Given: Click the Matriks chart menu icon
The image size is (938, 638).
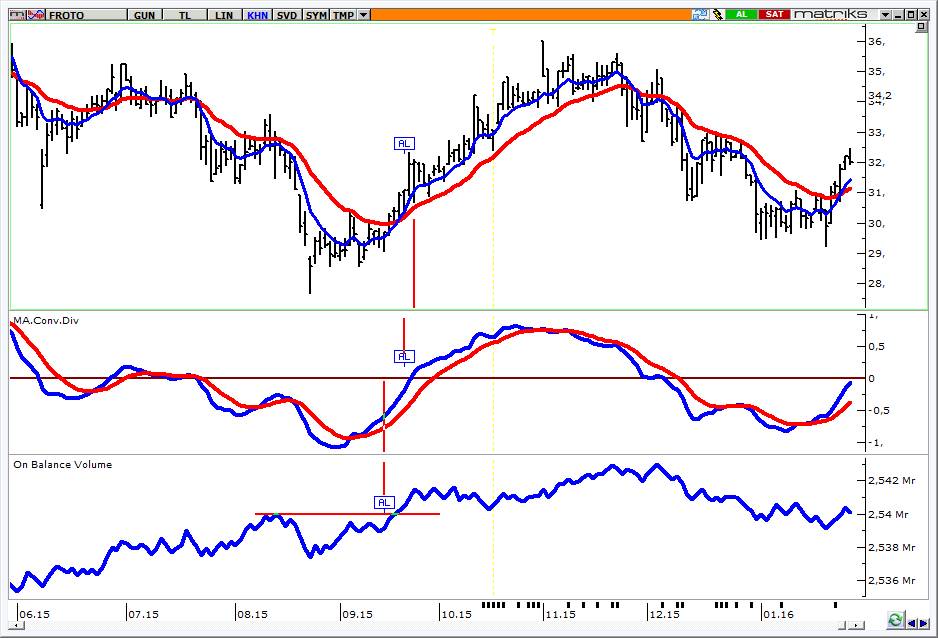Looking at the screenshot, I should 19,14.
